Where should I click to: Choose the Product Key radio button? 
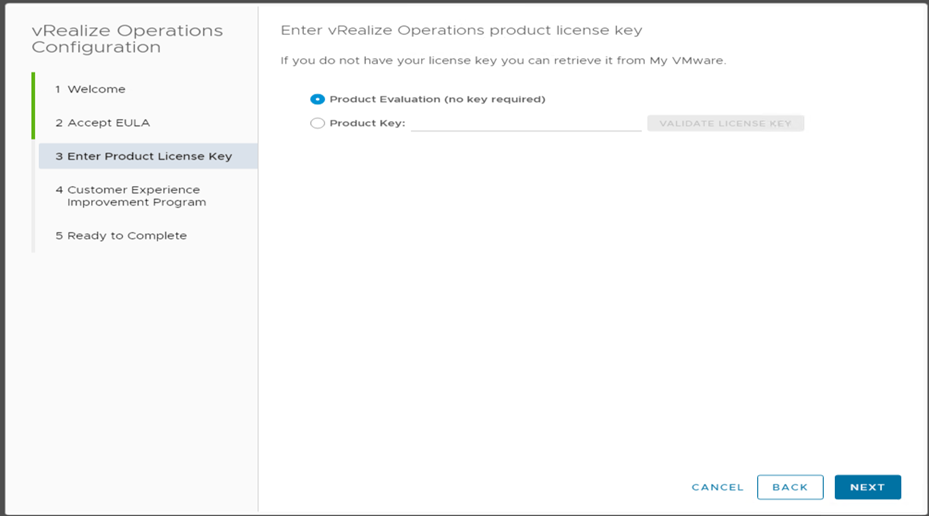click(318, 123)
